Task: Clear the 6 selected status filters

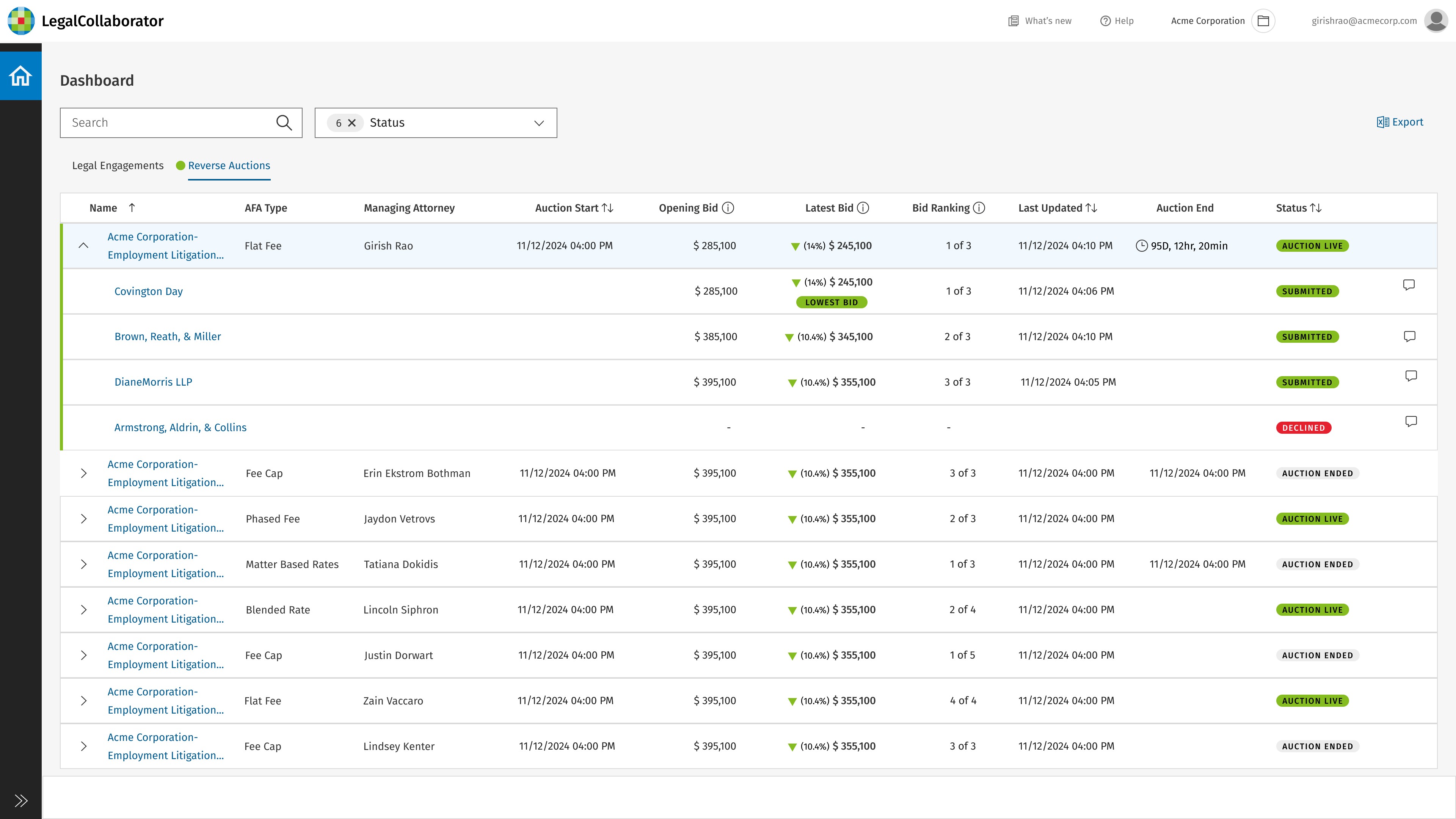Action: [x=351, y=122]
